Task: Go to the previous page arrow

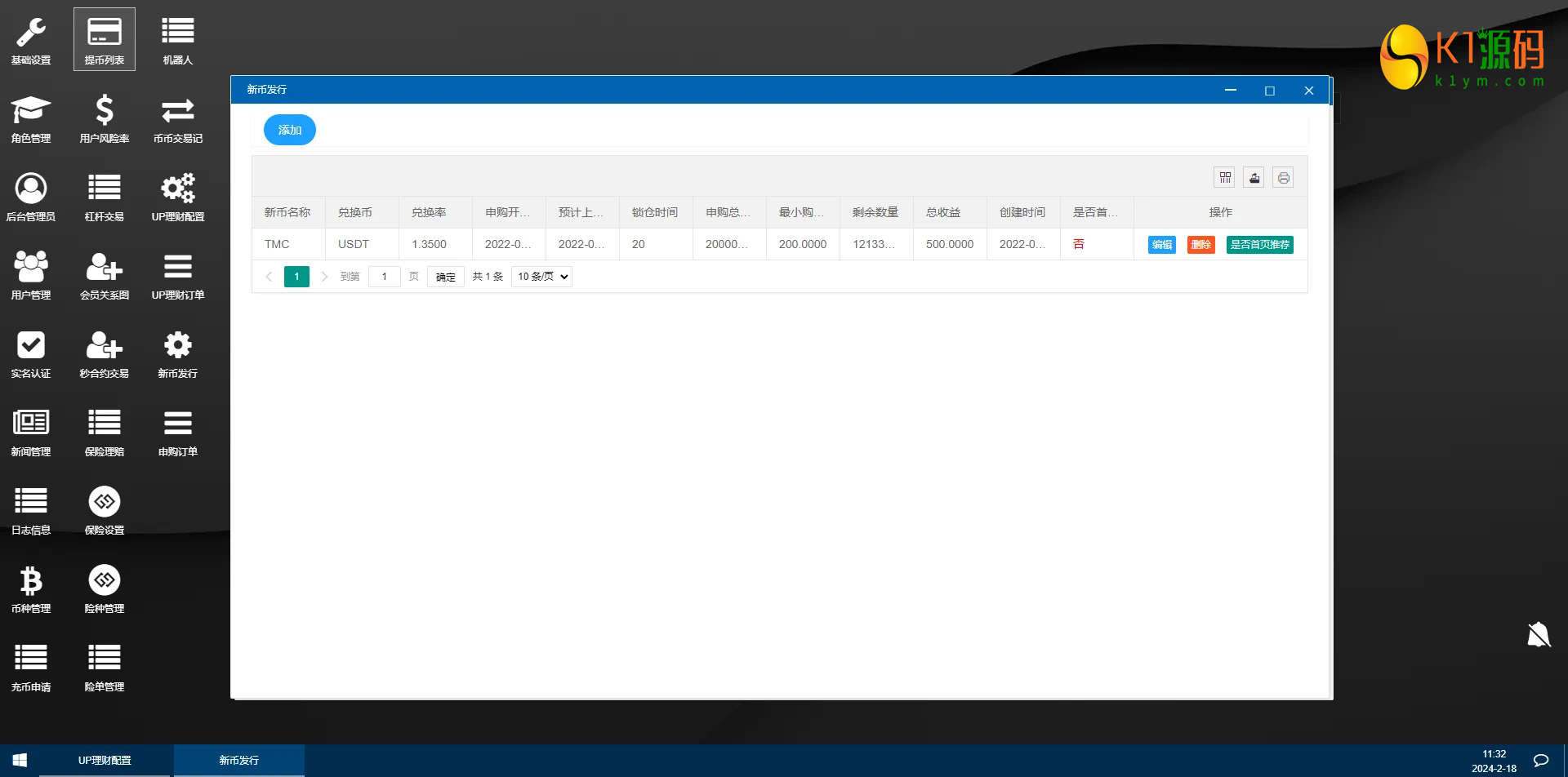Action: (x=269, y=277)
